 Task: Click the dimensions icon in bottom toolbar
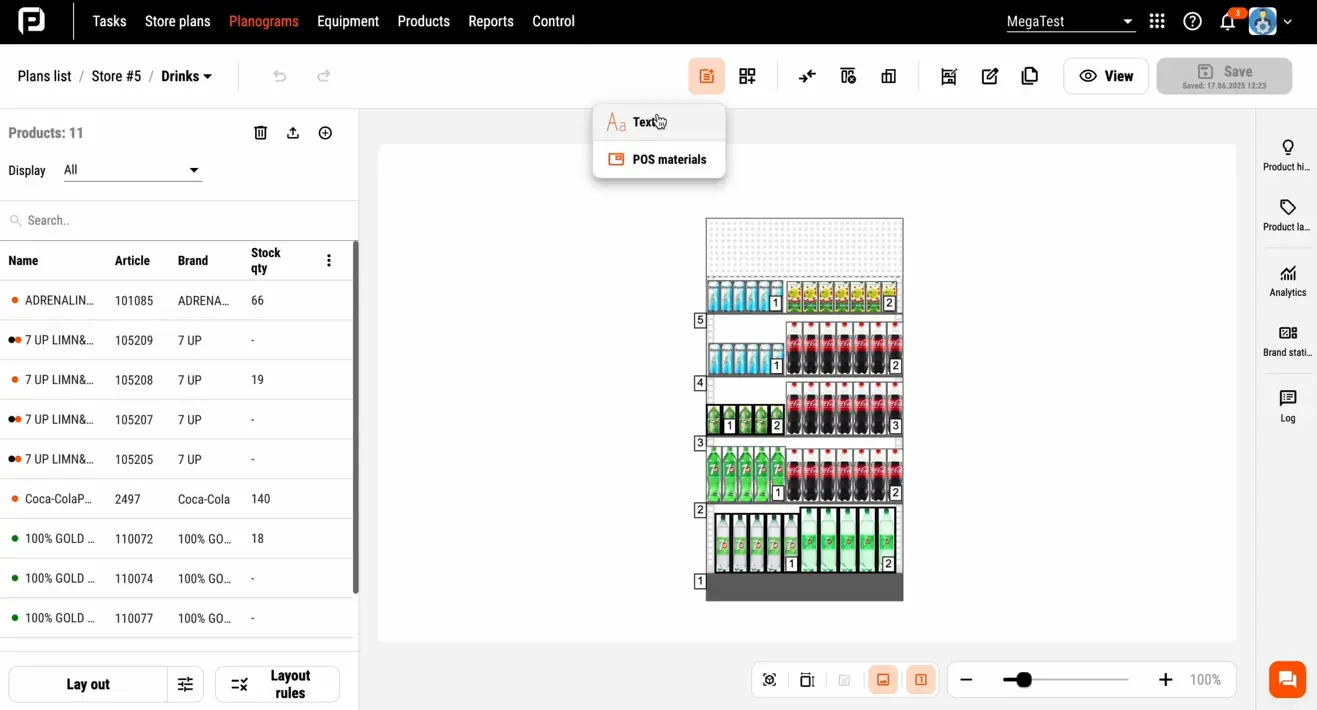pyautogui.click(x=807, y=679)
